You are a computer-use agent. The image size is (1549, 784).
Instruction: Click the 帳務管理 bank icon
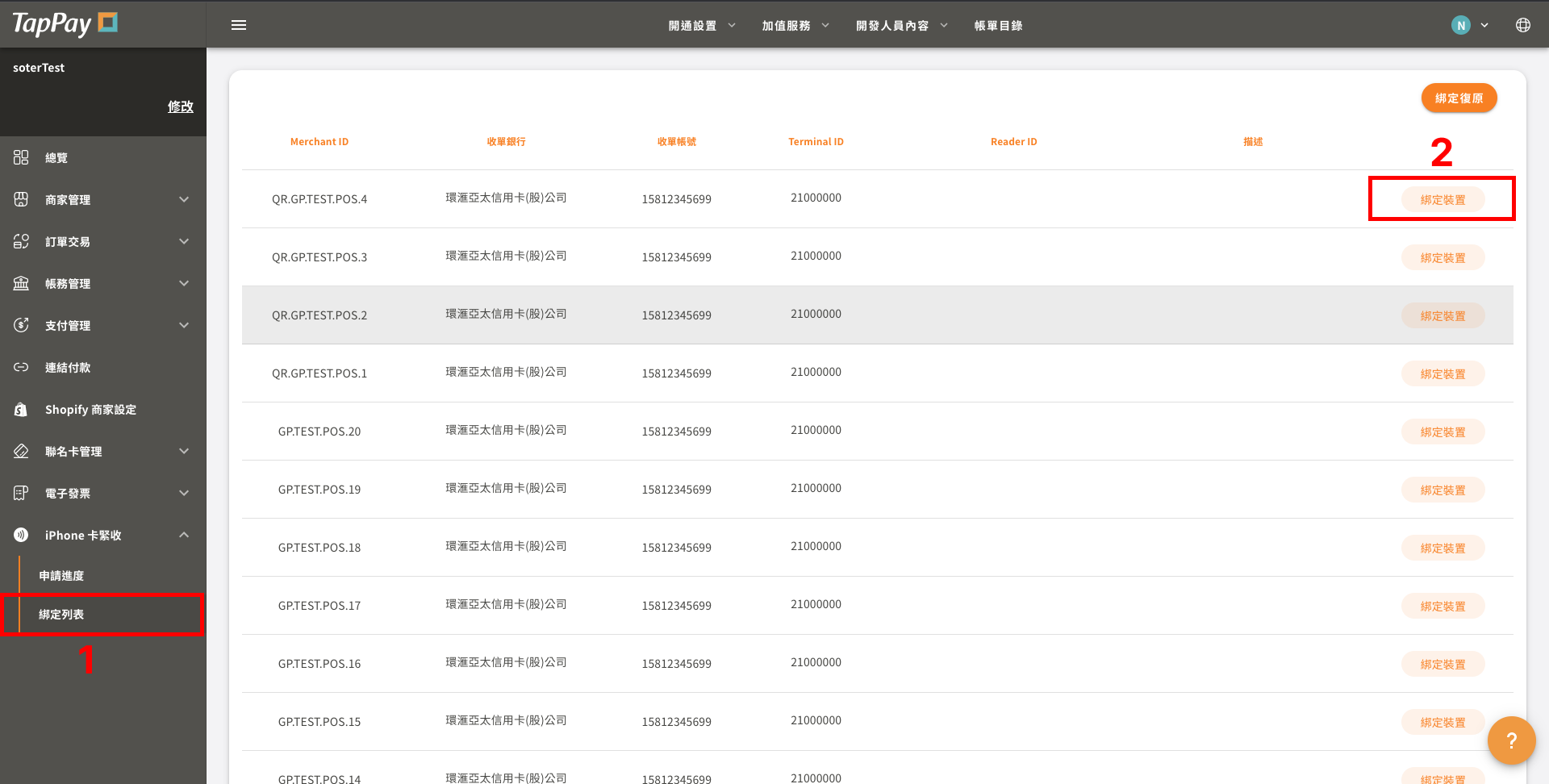click(21, 283)
